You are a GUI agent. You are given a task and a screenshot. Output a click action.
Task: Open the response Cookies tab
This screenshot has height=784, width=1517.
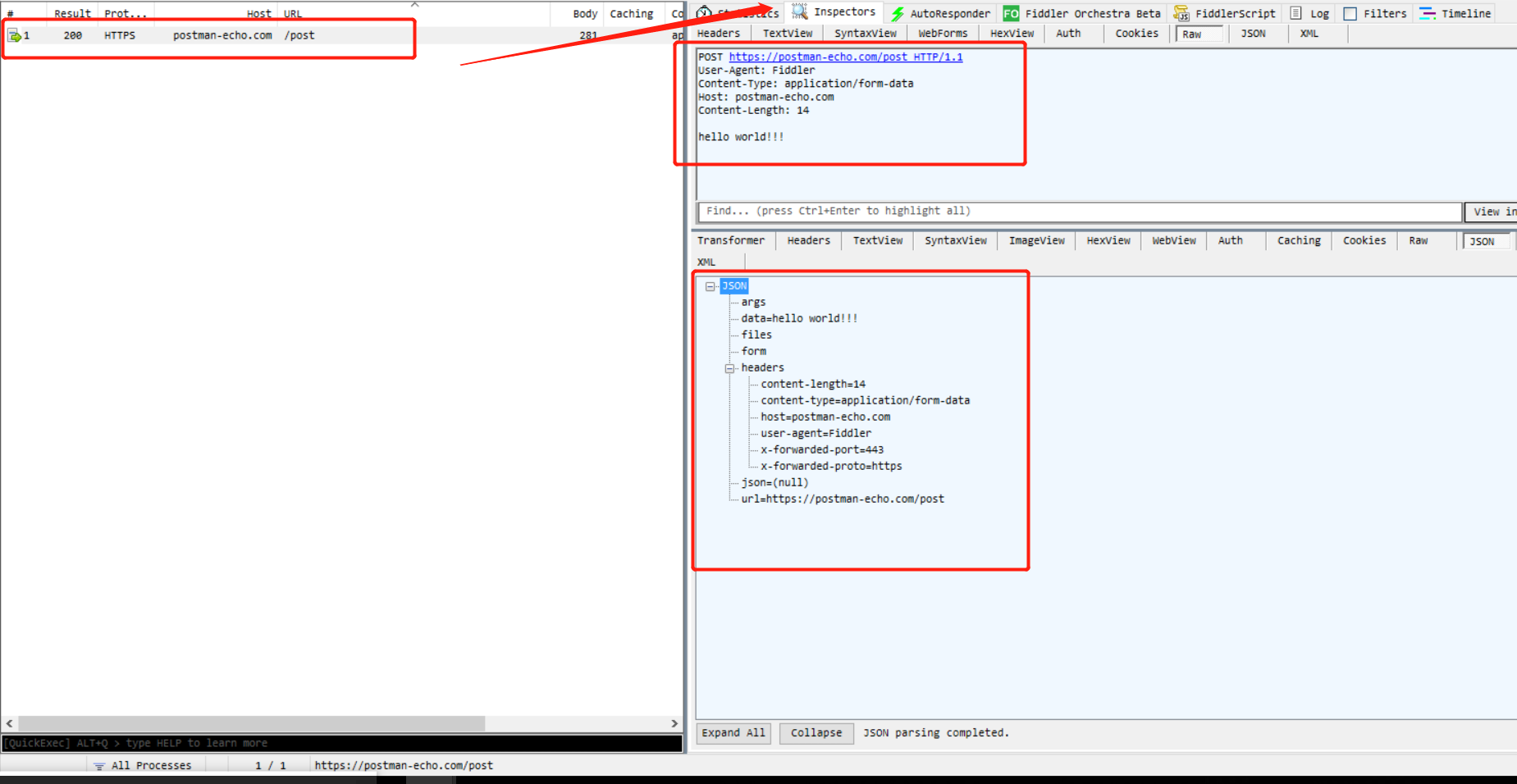click(1364, 241)
